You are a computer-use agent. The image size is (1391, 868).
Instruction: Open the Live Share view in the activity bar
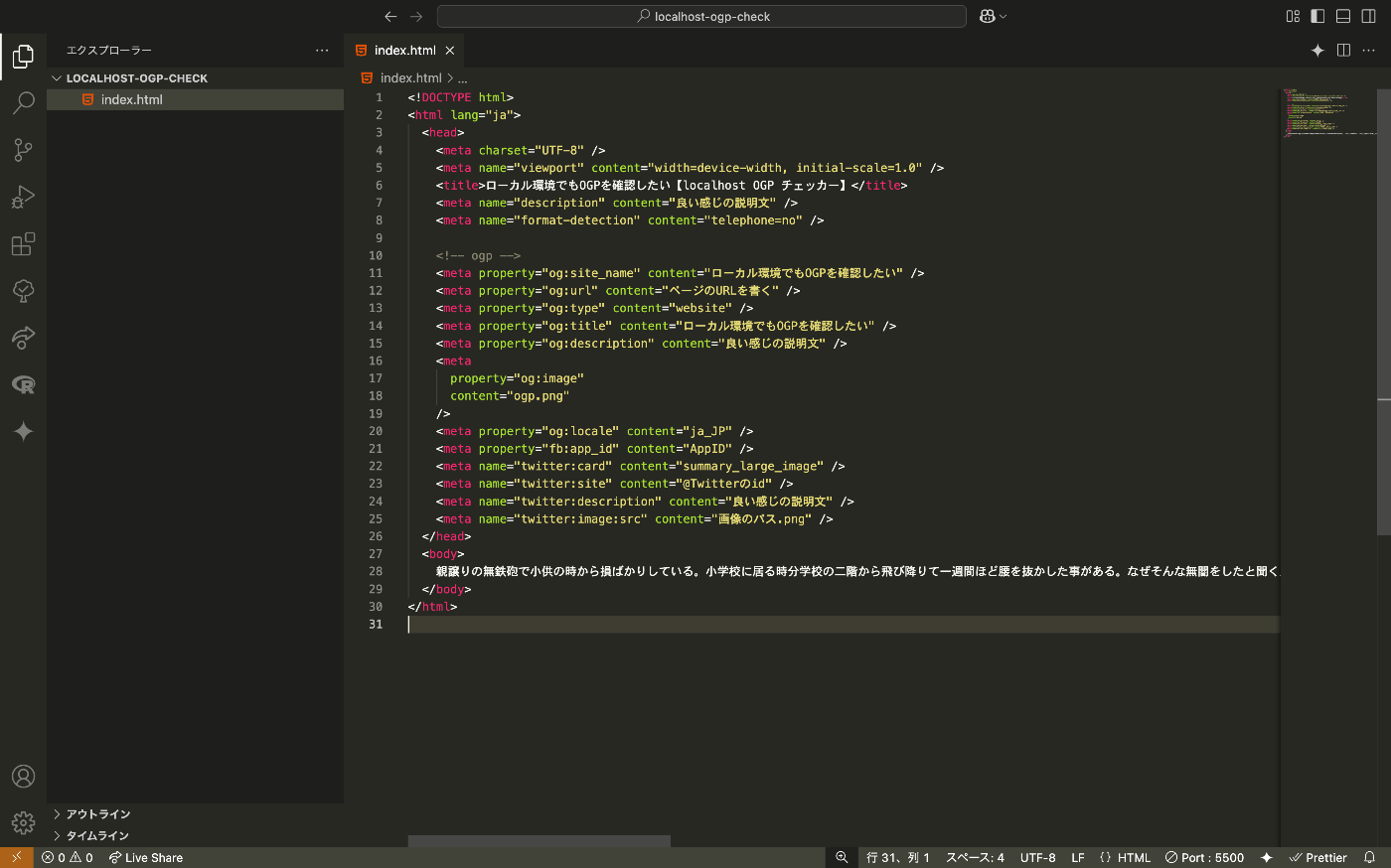[x=23, y=338]
